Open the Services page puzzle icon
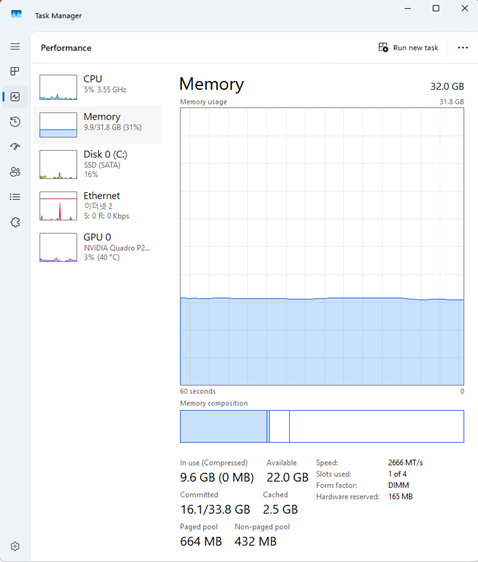478x562 pixels. tap(15, 222)
